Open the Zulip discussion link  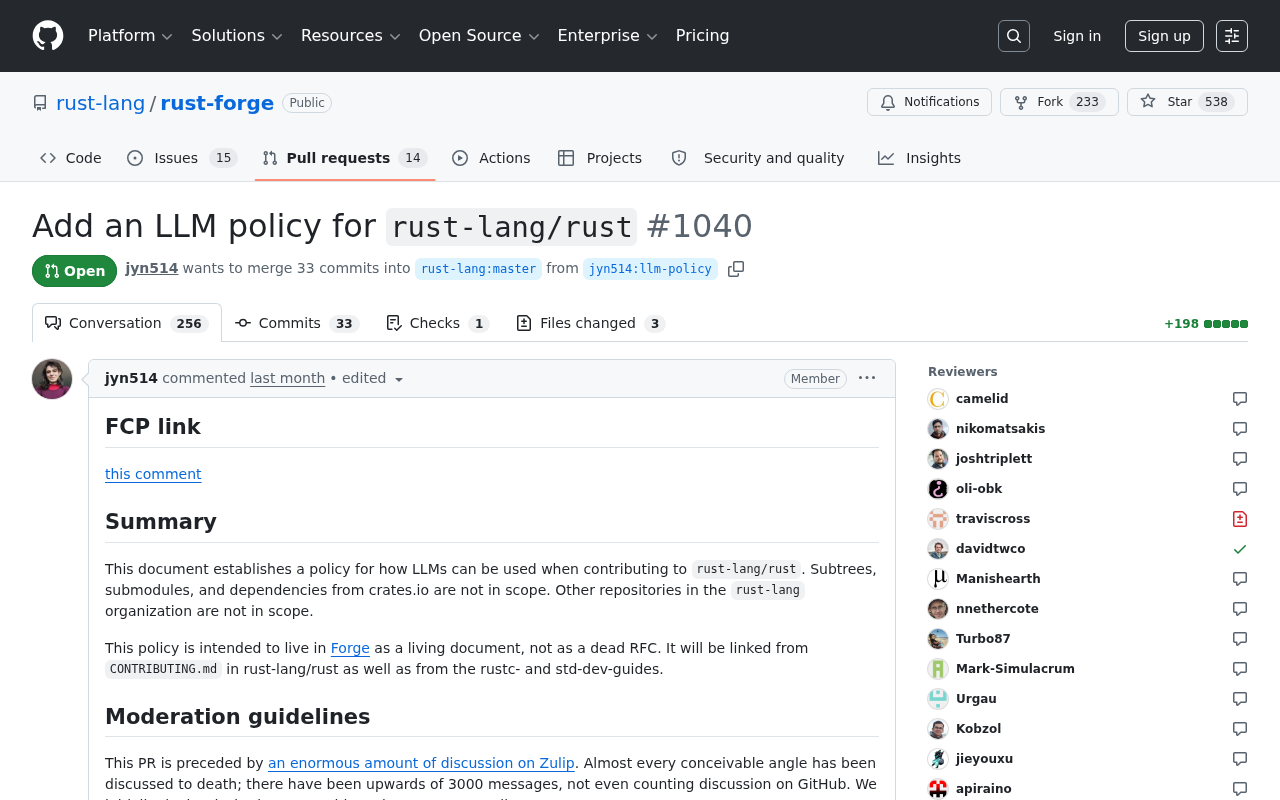tap(421, 763)
